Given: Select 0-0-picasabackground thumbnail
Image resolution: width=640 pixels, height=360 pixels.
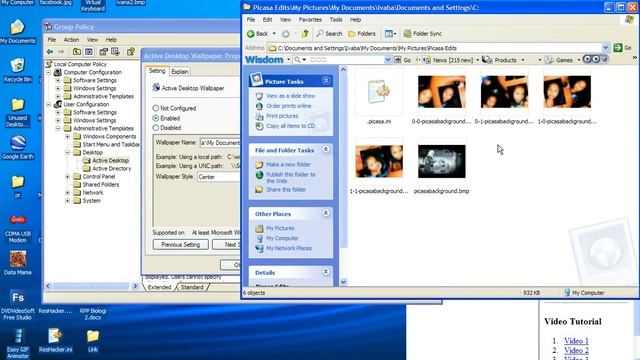Looking at the screenshot, I should 441,91.
